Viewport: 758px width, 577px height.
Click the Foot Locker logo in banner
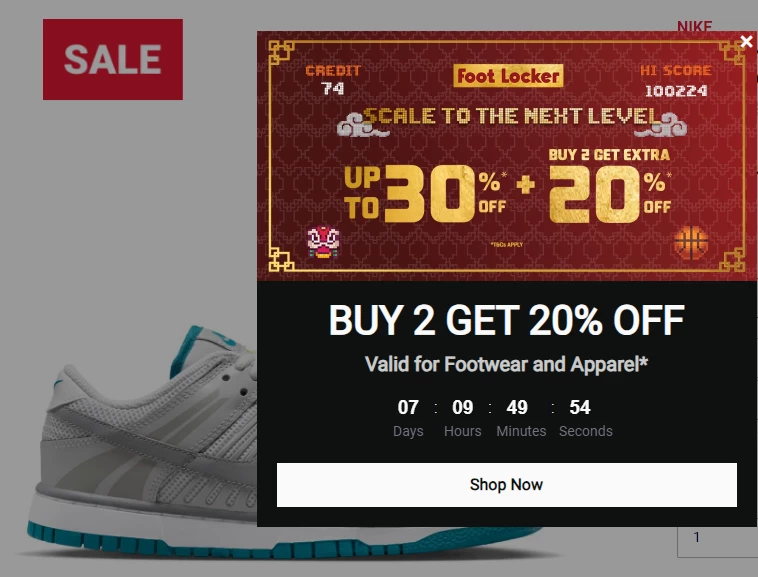(508, 76)
